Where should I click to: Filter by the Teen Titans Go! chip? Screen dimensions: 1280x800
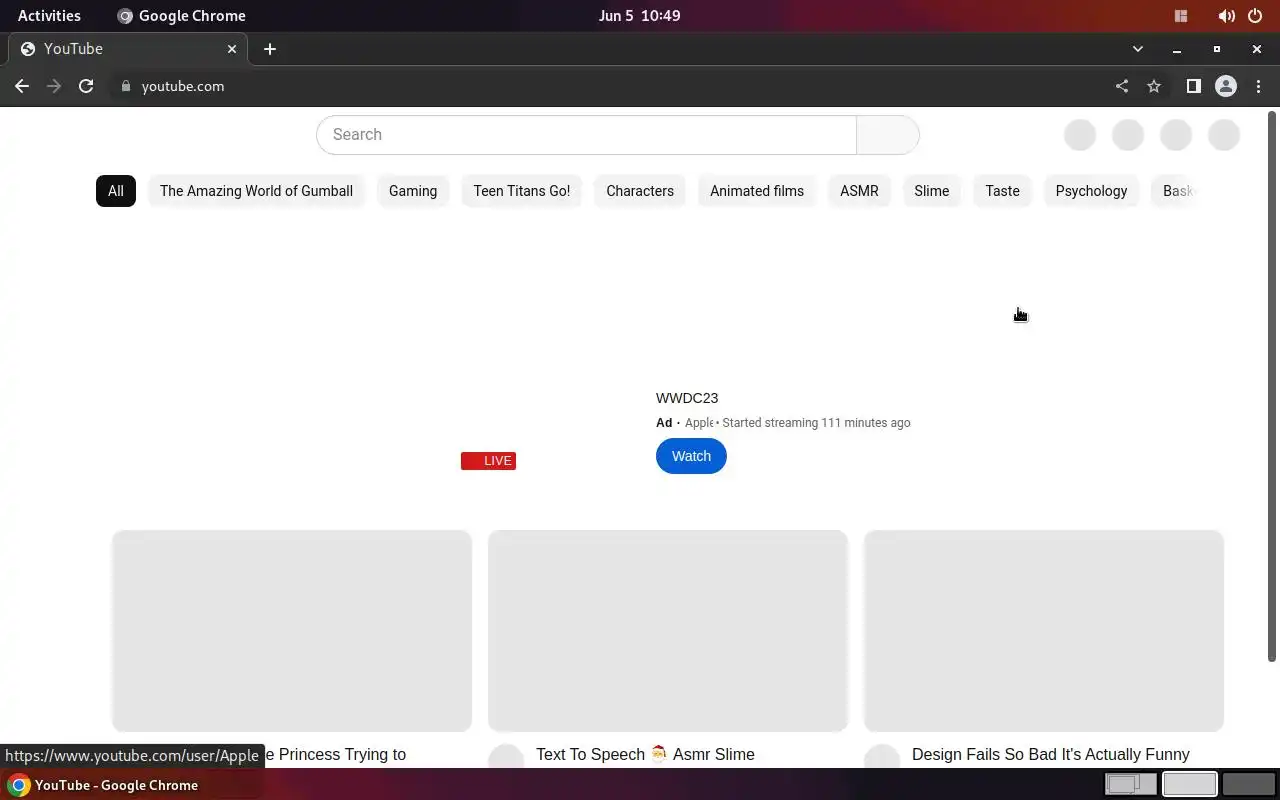click(x=522, y=191)
